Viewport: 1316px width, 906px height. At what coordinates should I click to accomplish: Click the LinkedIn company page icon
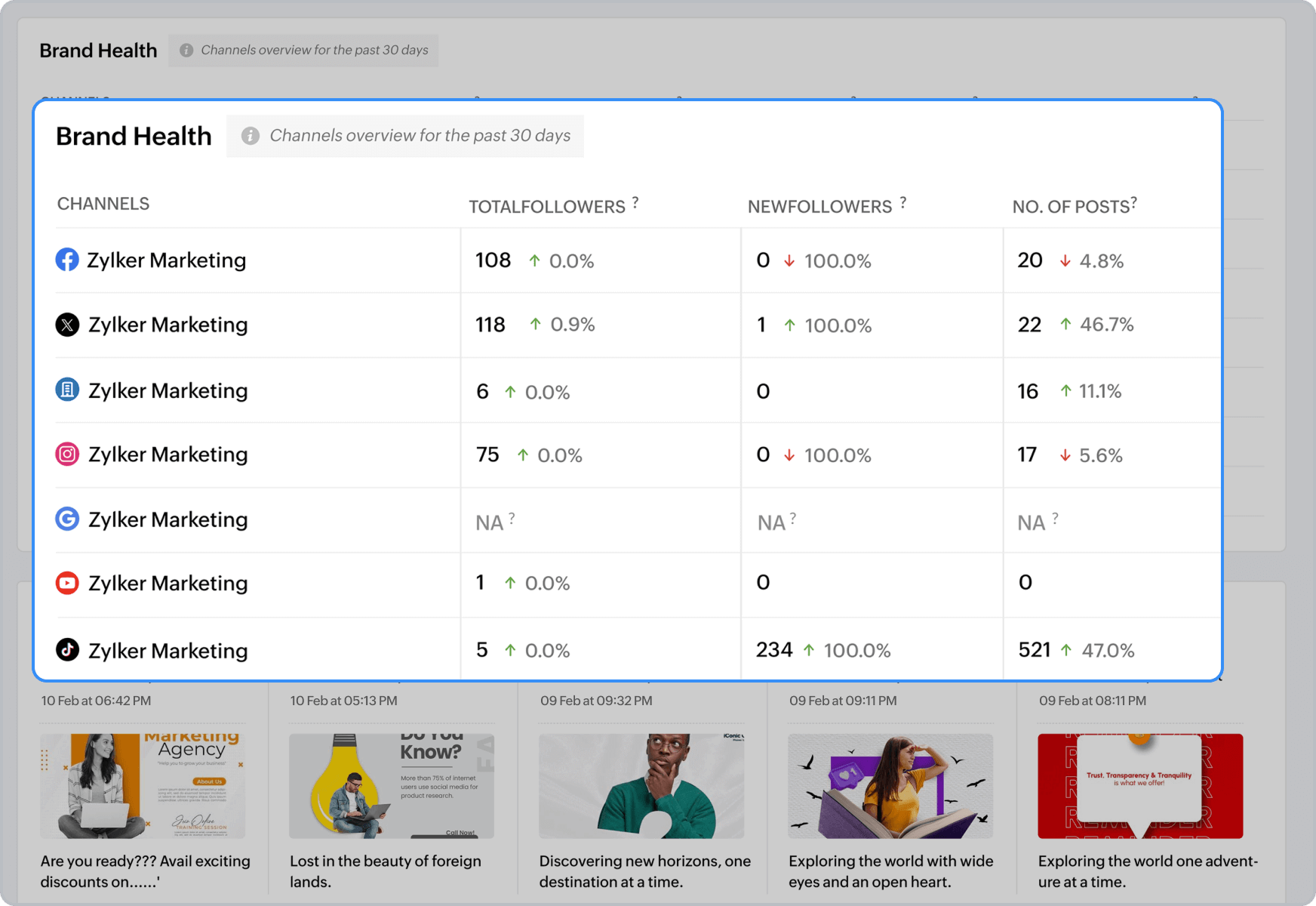[67, 390]
